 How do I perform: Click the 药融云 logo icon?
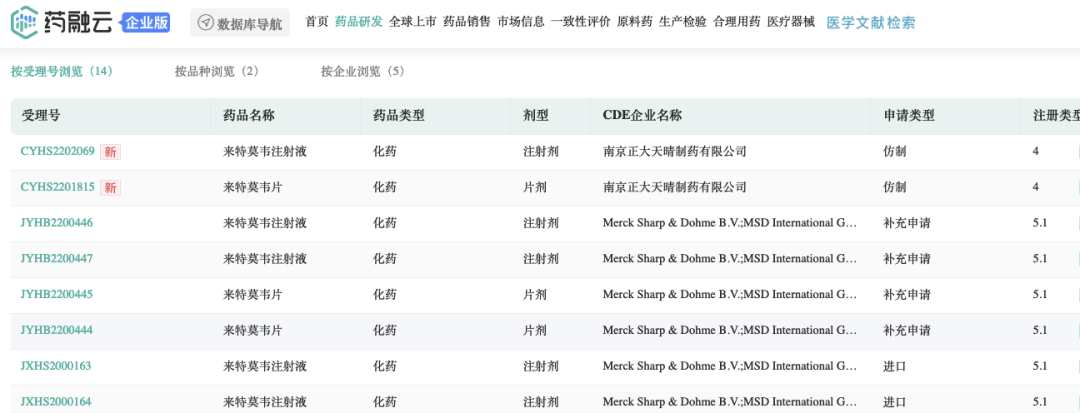point(27,22)
